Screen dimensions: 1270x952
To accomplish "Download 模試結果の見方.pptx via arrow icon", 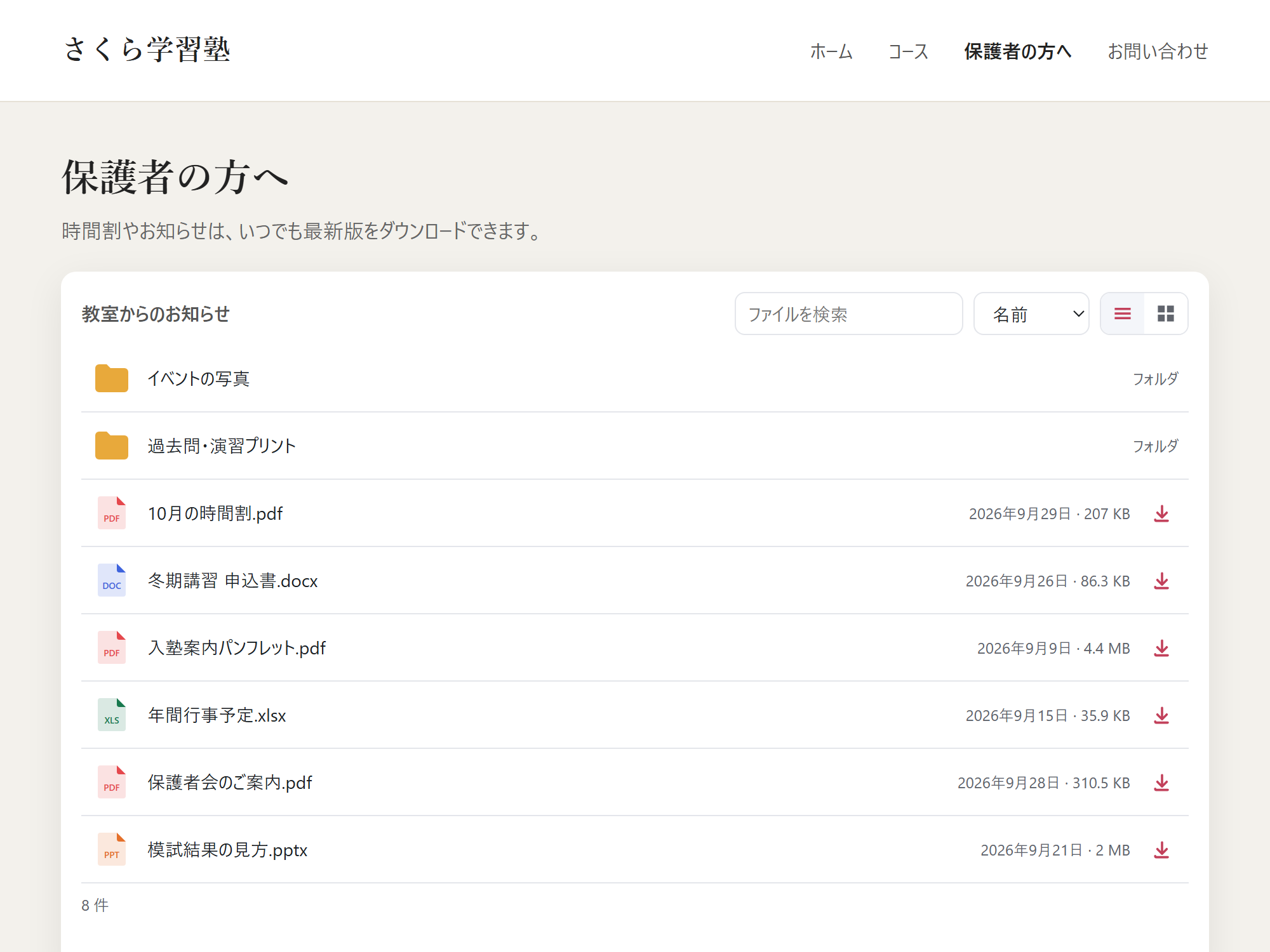I will 1161,850.
